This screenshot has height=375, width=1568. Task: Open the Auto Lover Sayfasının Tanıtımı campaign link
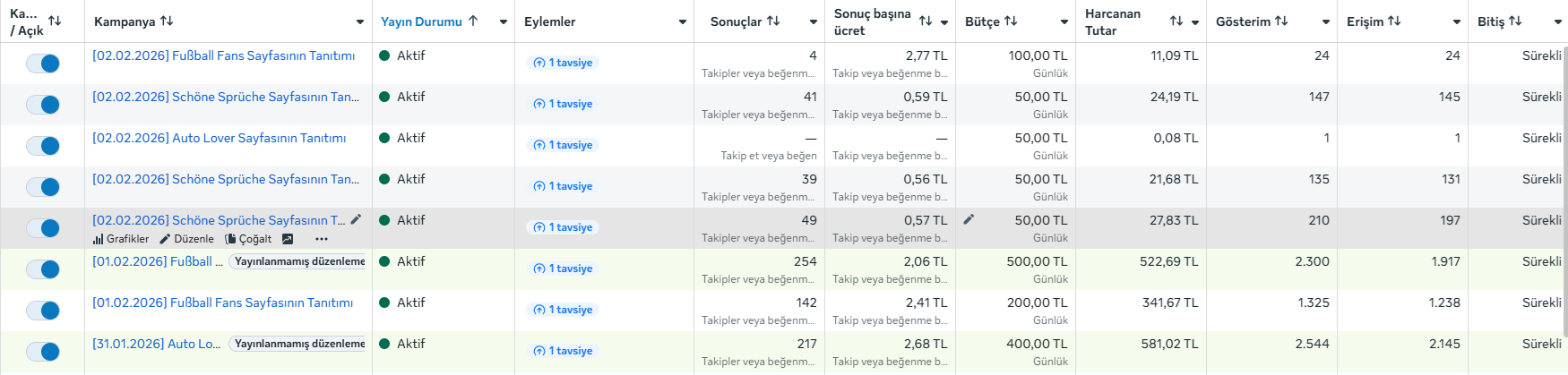click(x=220, y=138)
